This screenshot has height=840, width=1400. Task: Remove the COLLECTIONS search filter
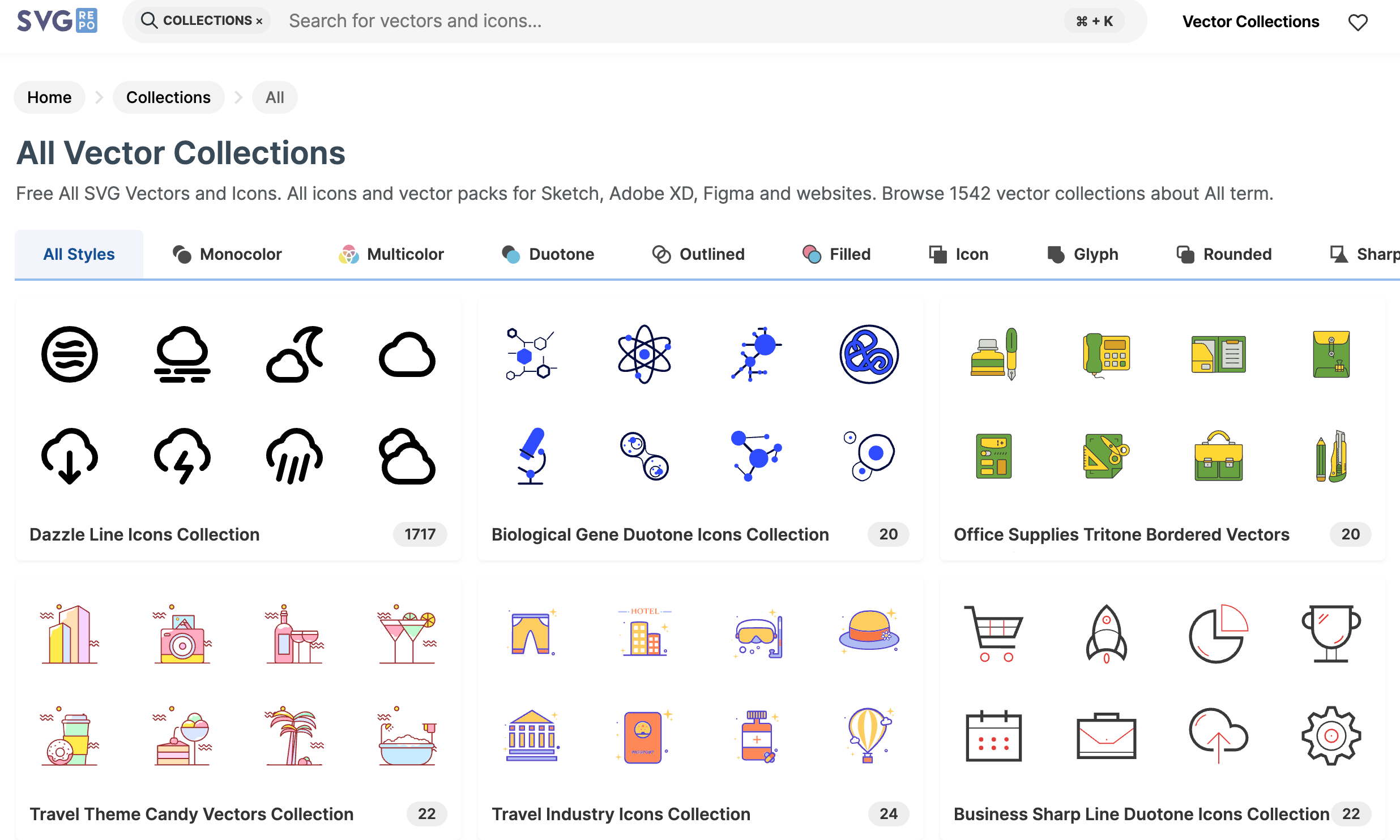[x=259, y=21]
